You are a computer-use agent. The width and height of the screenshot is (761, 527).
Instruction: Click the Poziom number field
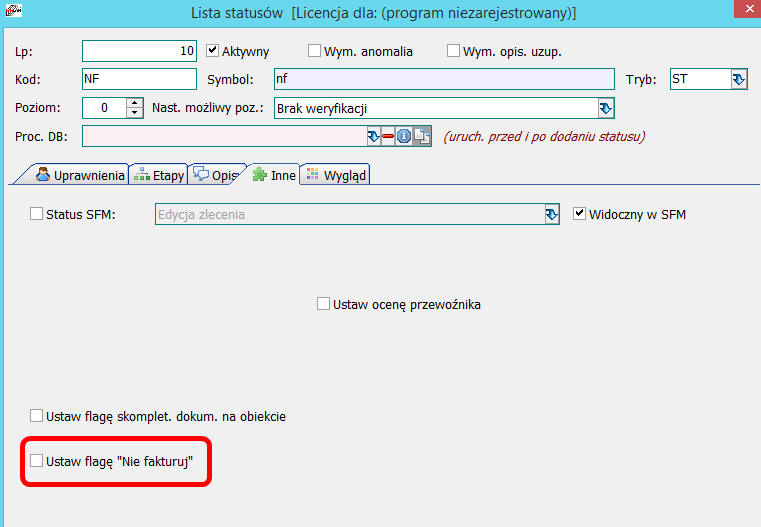(x=104, y=108)
